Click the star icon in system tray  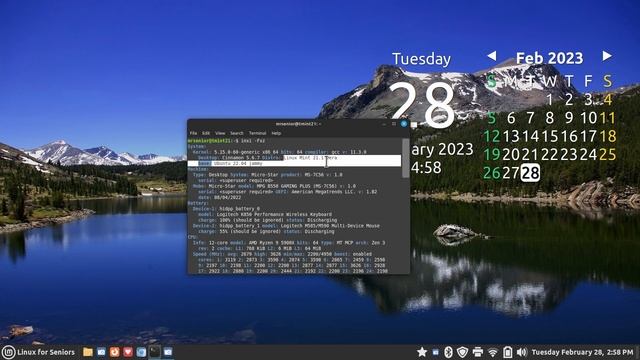coord(422,352)
